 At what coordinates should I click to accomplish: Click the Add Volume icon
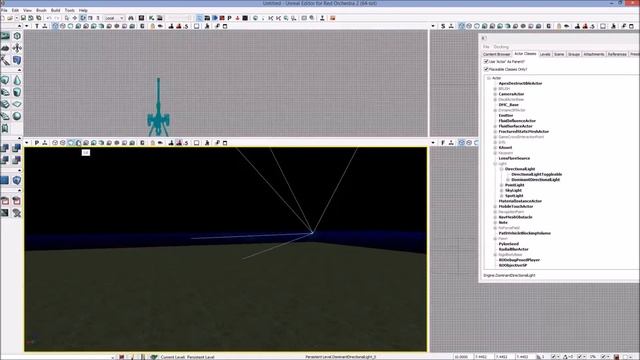pyautogui.click(x=17, y=180)
